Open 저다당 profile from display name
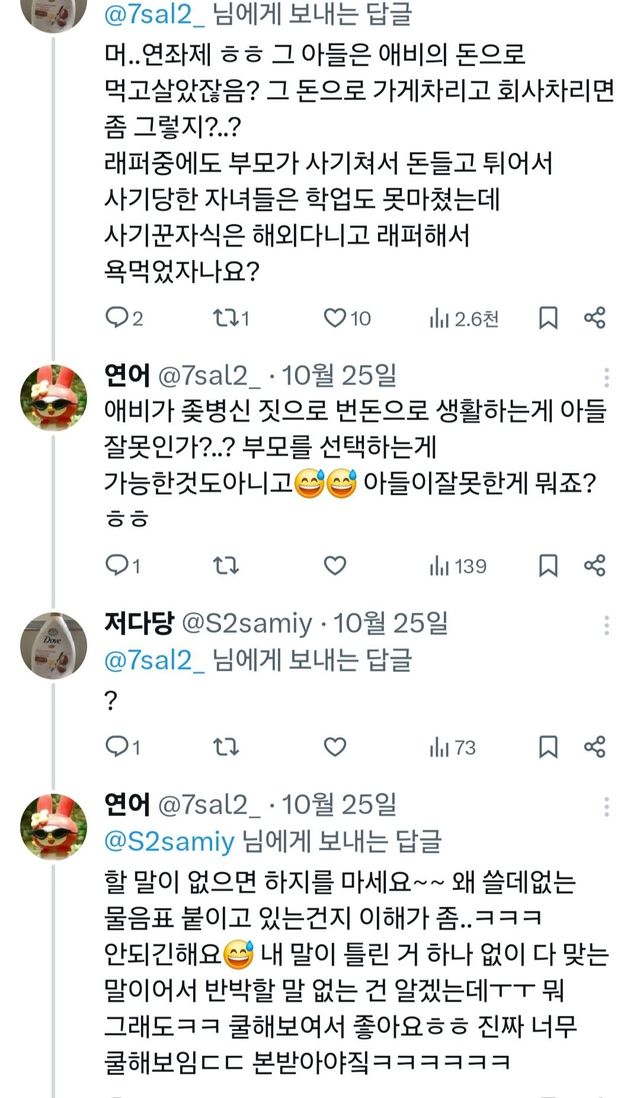640x1098 pixels. click(137, 624)
